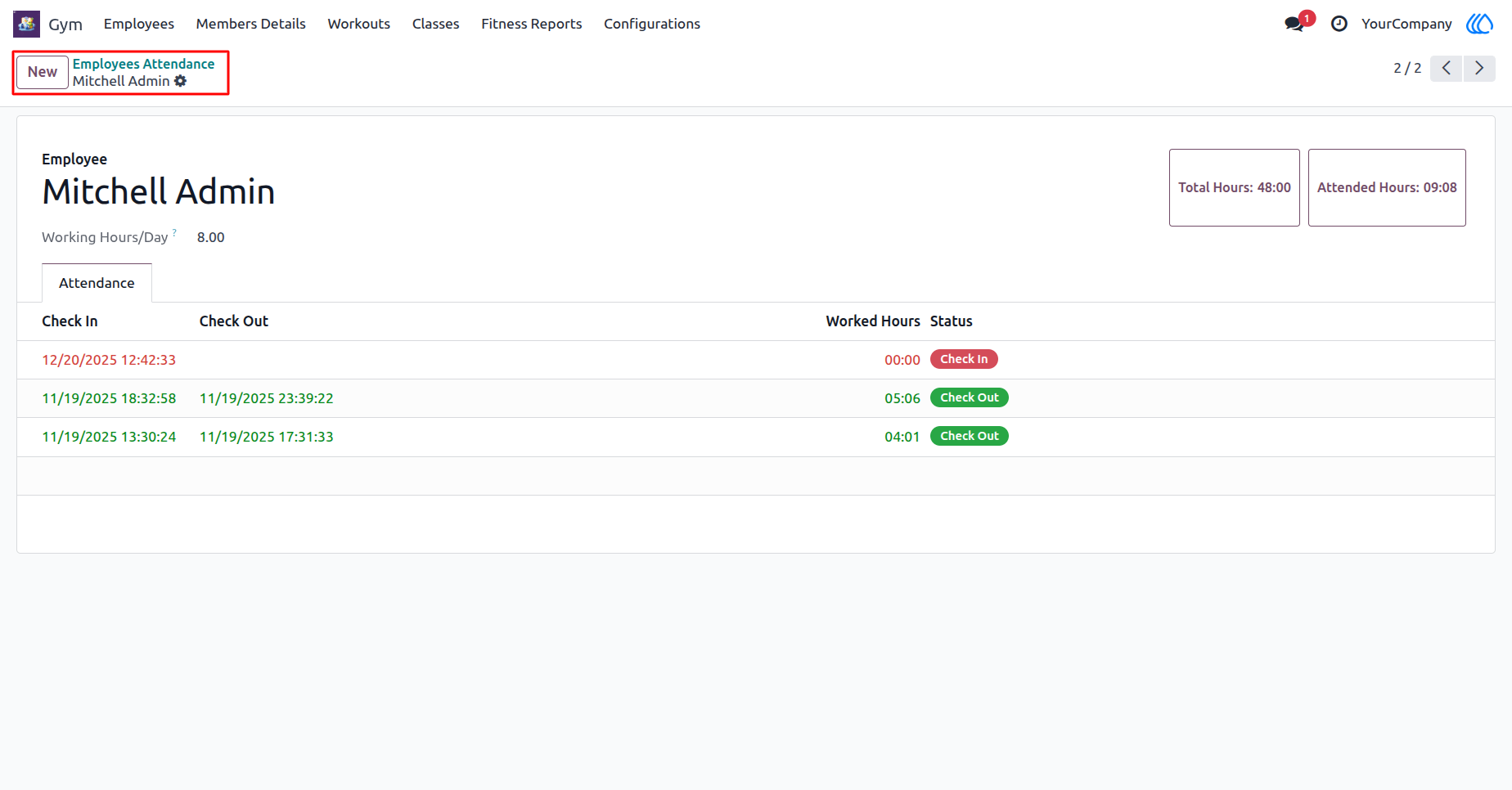Select the Mitchell Admin employee name field

point(159,192)
